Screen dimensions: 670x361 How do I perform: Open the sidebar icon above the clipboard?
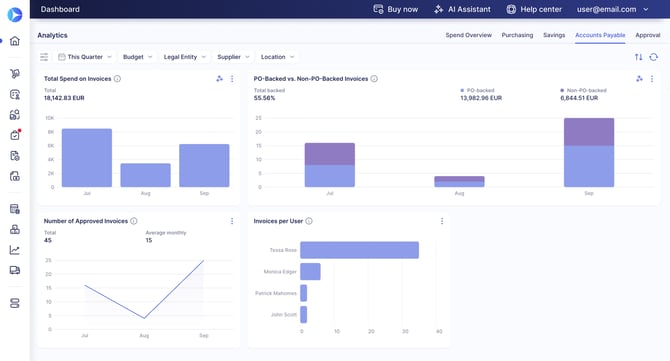(15, 114)
